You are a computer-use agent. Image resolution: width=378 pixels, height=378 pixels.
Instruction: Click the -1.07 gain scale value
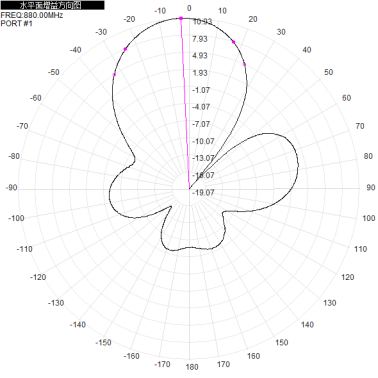201,90
